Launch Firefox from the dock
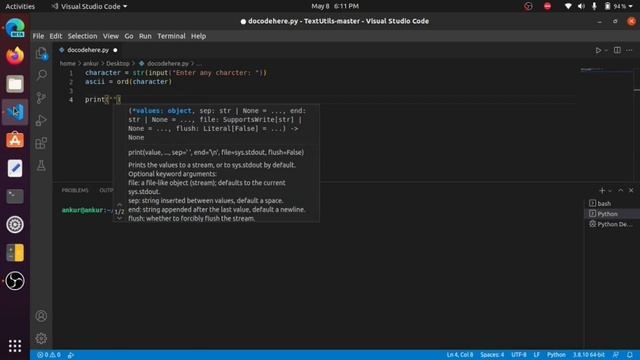Screen dimensions: 640x360 click(x=15, y=56)
